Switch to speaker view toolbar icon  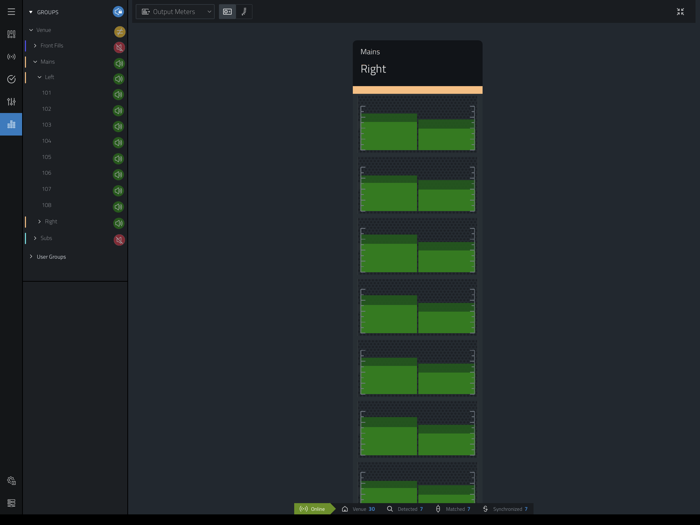(x=244, y=12)
